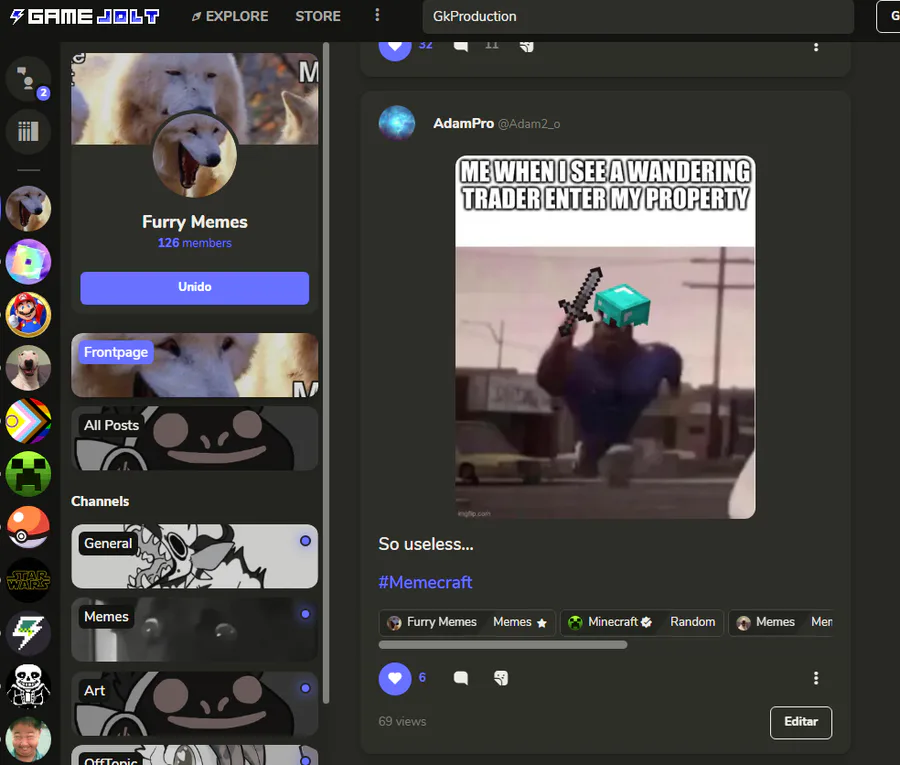Click the third community tag labeled Memes
900x765 pixels.
[767, 622]
